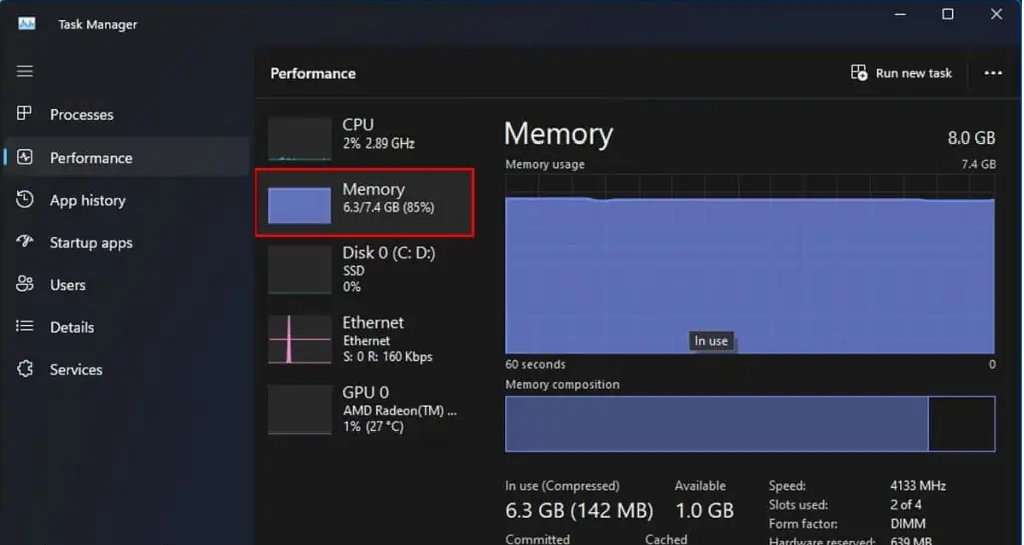Screen dimensions: 1024x545
Task: Click the Ethernet throughput graph thumbnail
Action: tap(300, 339)
